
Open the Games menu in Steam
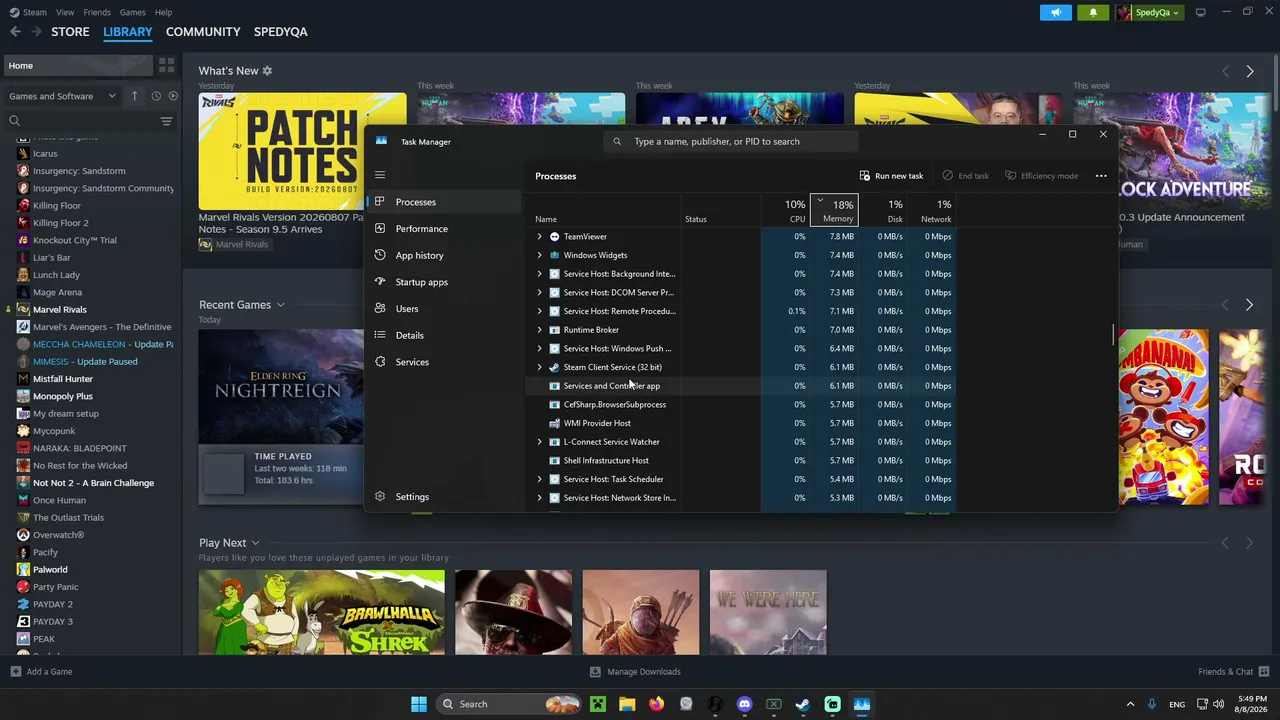pyautogui.click(x=132, y=12)
